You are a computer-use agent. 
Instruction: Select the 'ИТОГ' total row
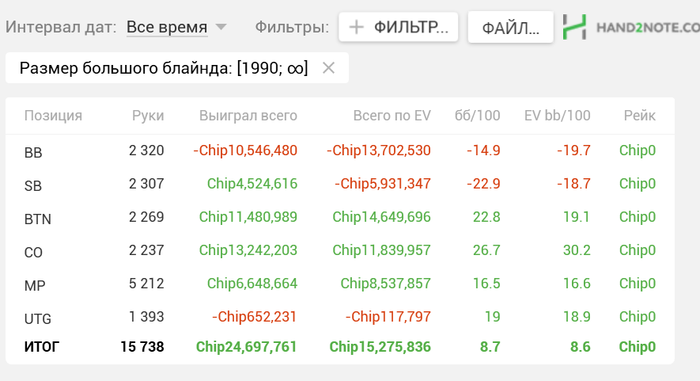pos(340,347)
